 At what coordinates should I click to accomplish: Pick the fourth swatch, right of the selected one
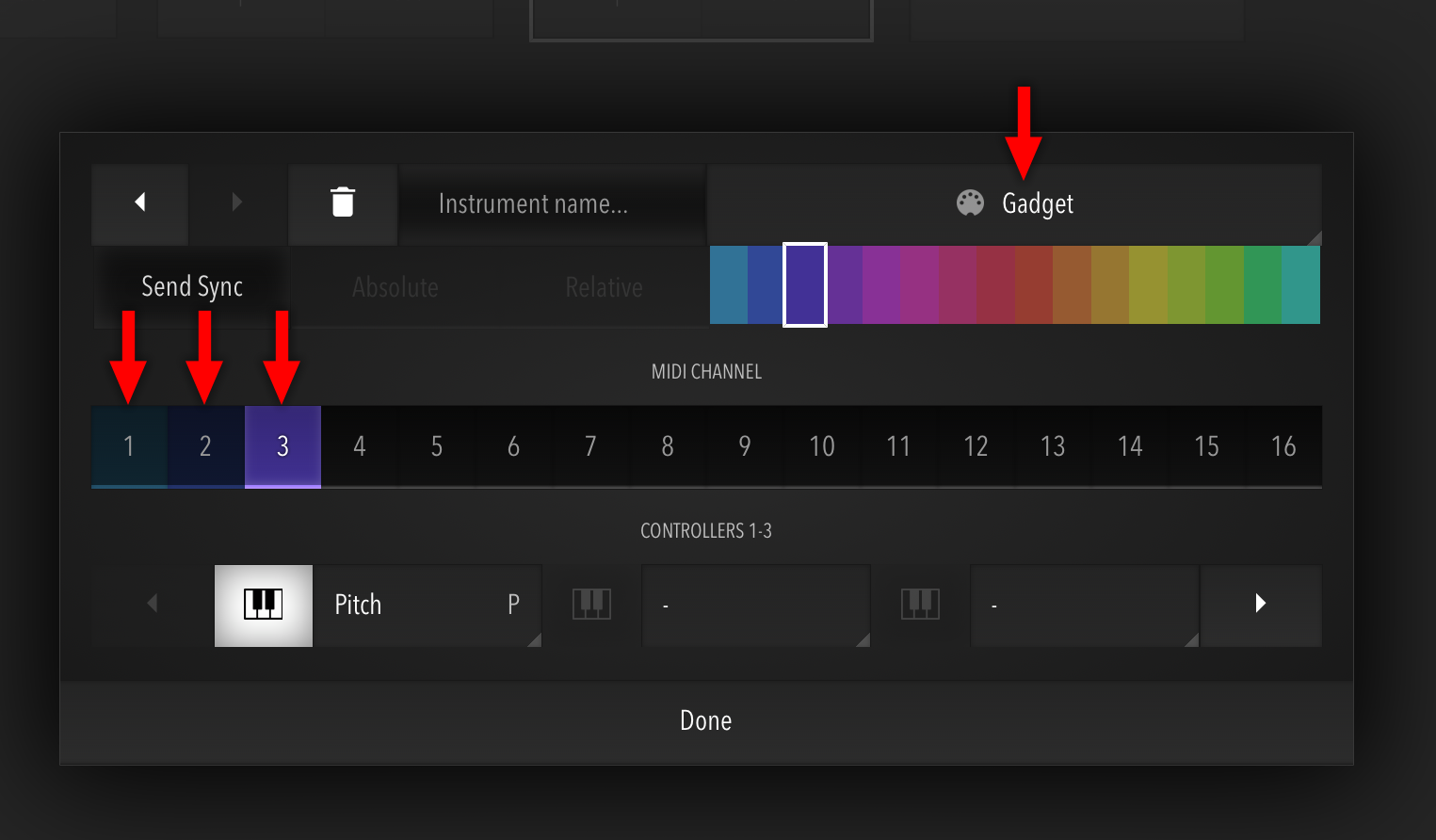[x=844, y=285]
